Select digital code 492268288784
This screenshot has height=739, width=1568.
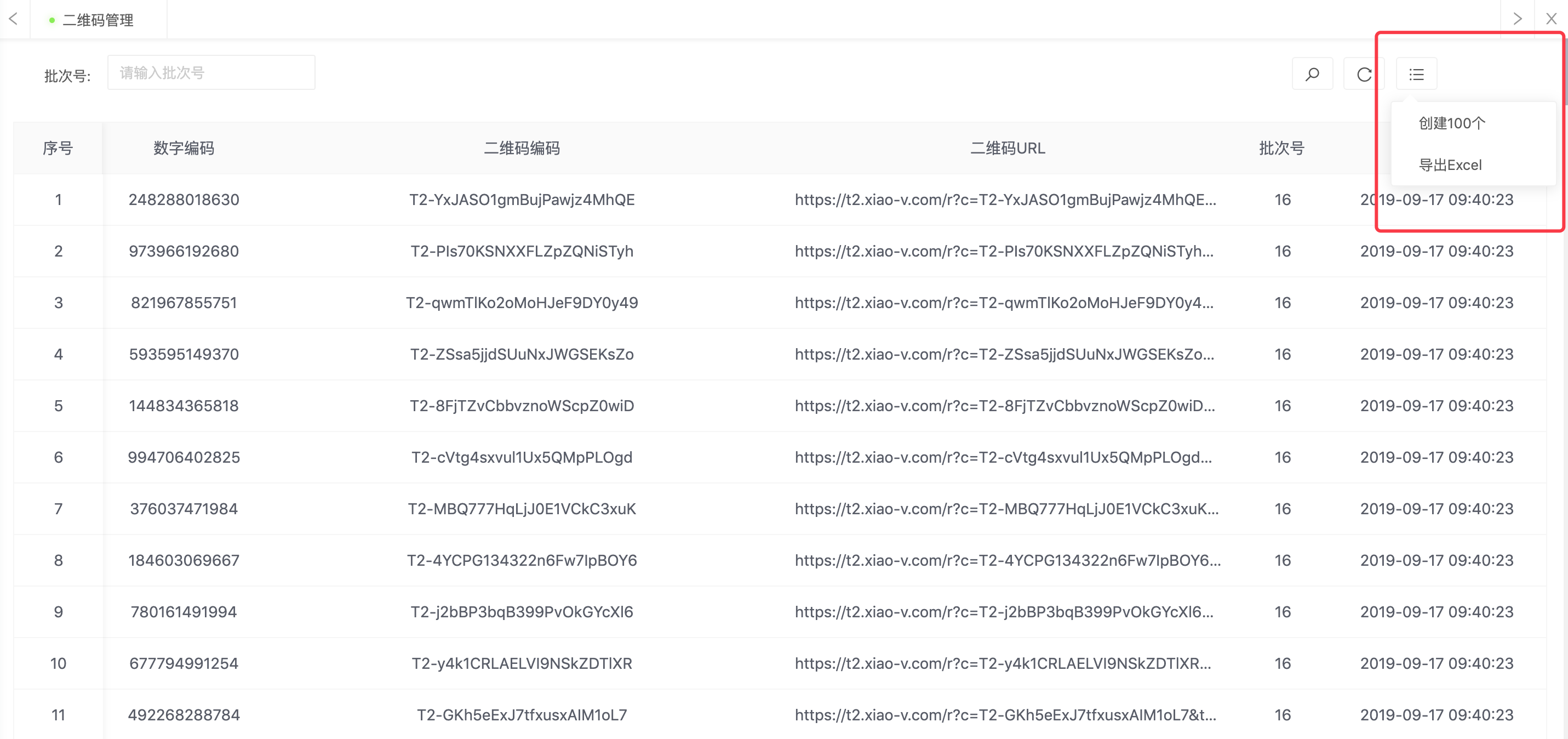(x=184, y=715)
